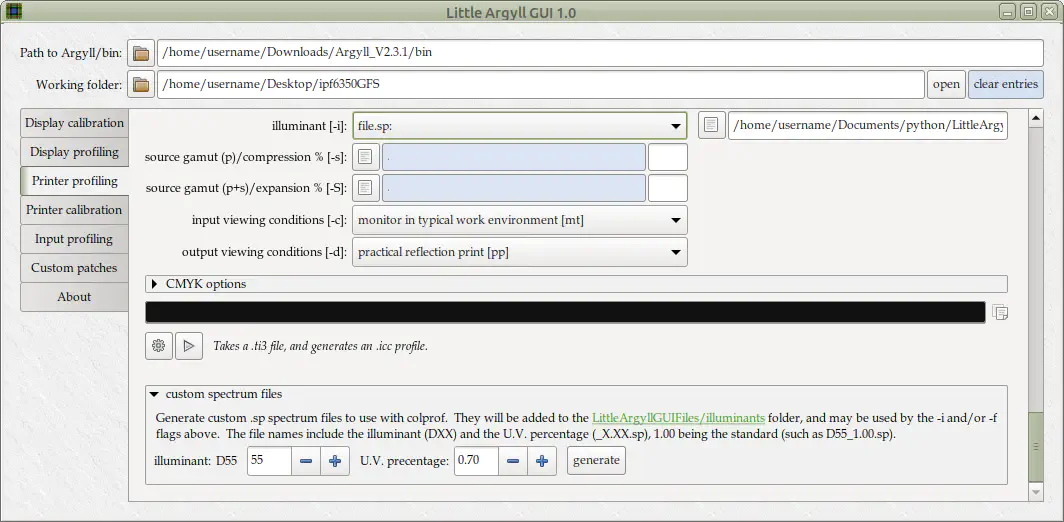Viewport: 1064px width, 522px height.
Task: Go to Printer calibration tab
Action: point(74,210)
